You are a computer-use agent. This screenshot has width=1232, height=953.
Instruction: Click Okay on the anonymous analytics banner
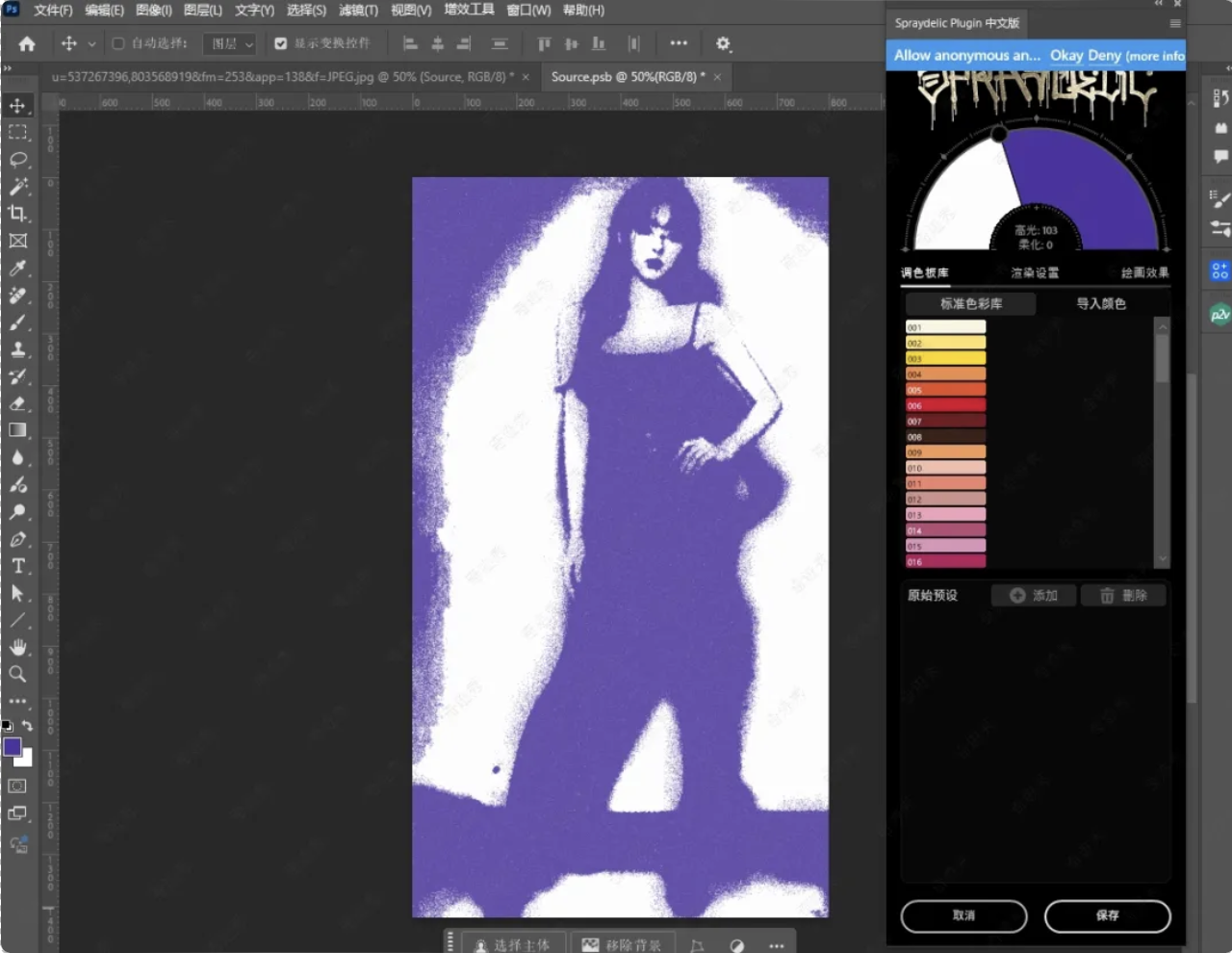(x=1066, y=56)
